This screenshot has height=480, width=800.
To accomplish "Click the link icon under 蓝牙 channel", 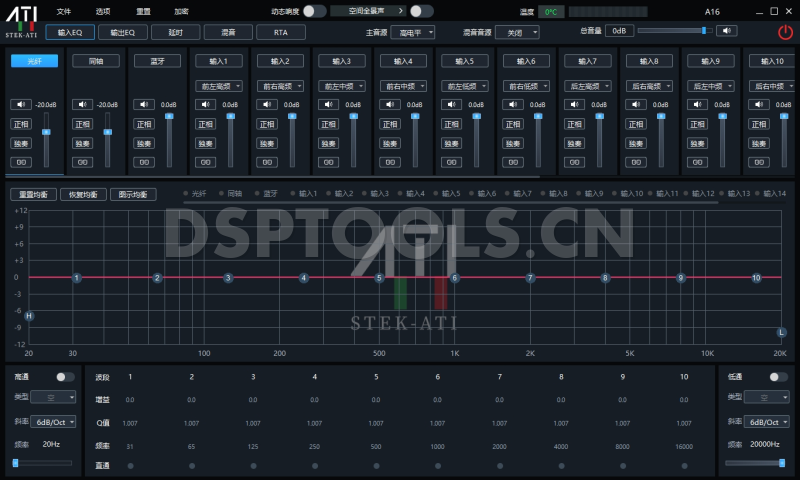I will pyautogui.click(x=144, y=162).
